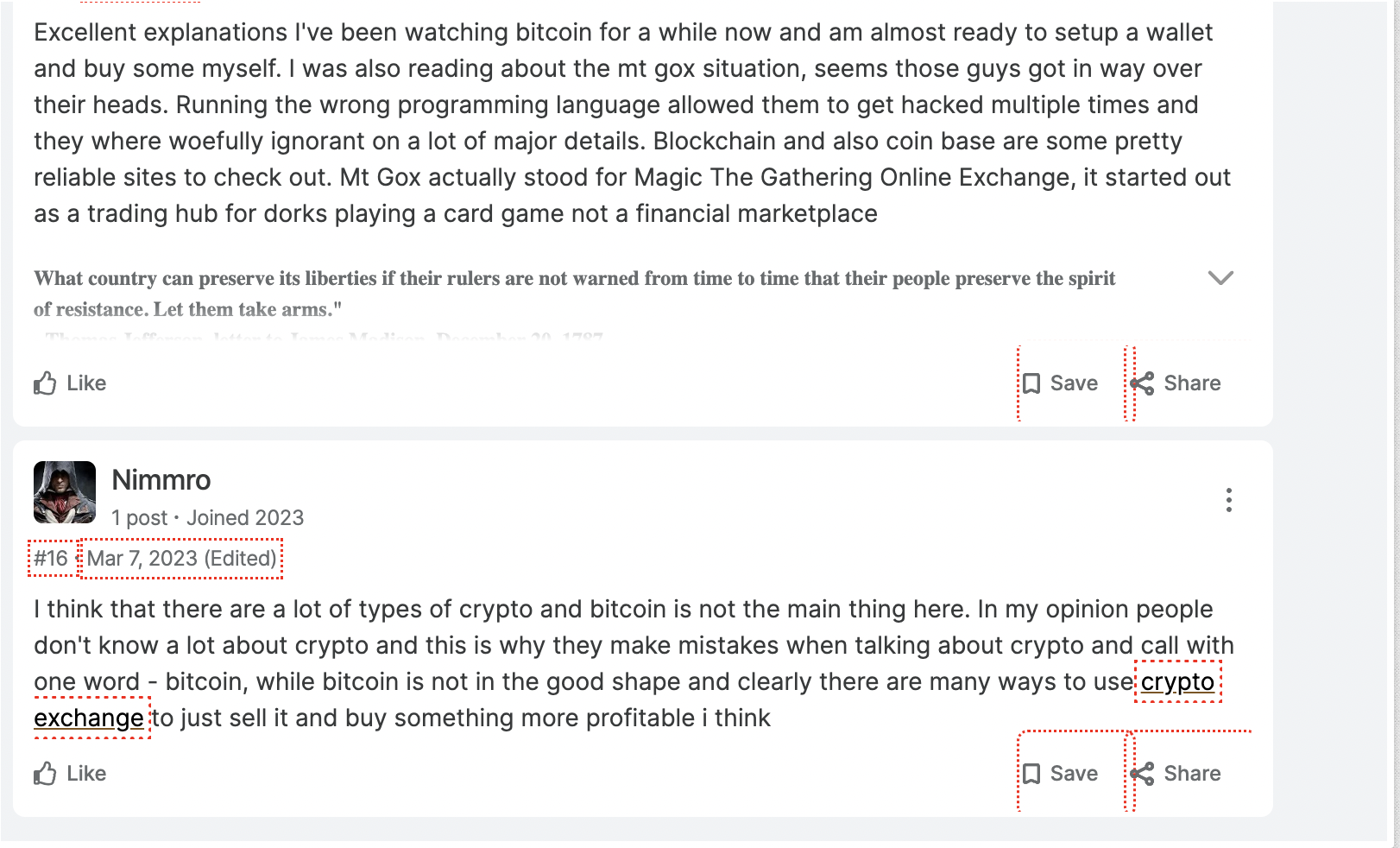1400x848 pixels.
Task: Click the "Mar 7, 2023 (Edited)" timestamp
Action: pos(181,559)
